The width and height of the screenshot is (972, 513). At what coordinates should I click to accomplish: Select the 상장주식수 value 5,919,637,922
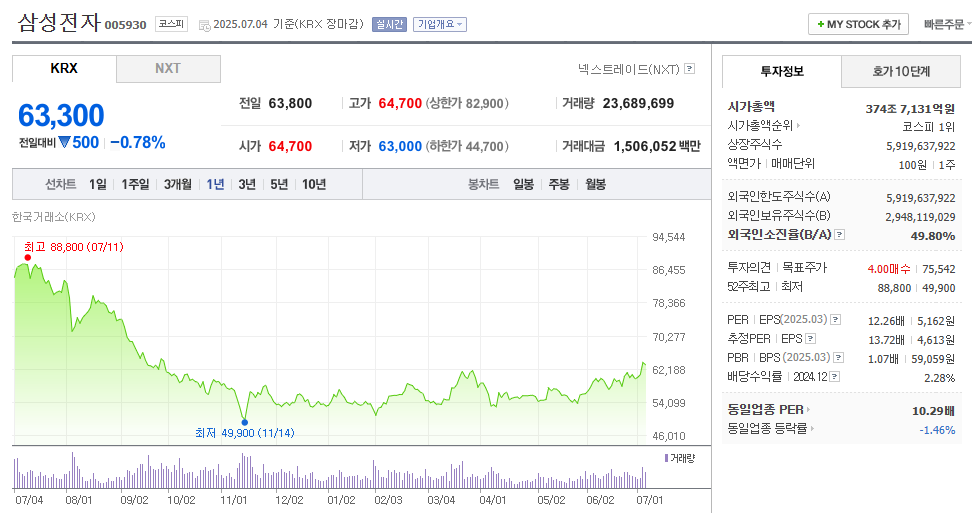point(921,146)
